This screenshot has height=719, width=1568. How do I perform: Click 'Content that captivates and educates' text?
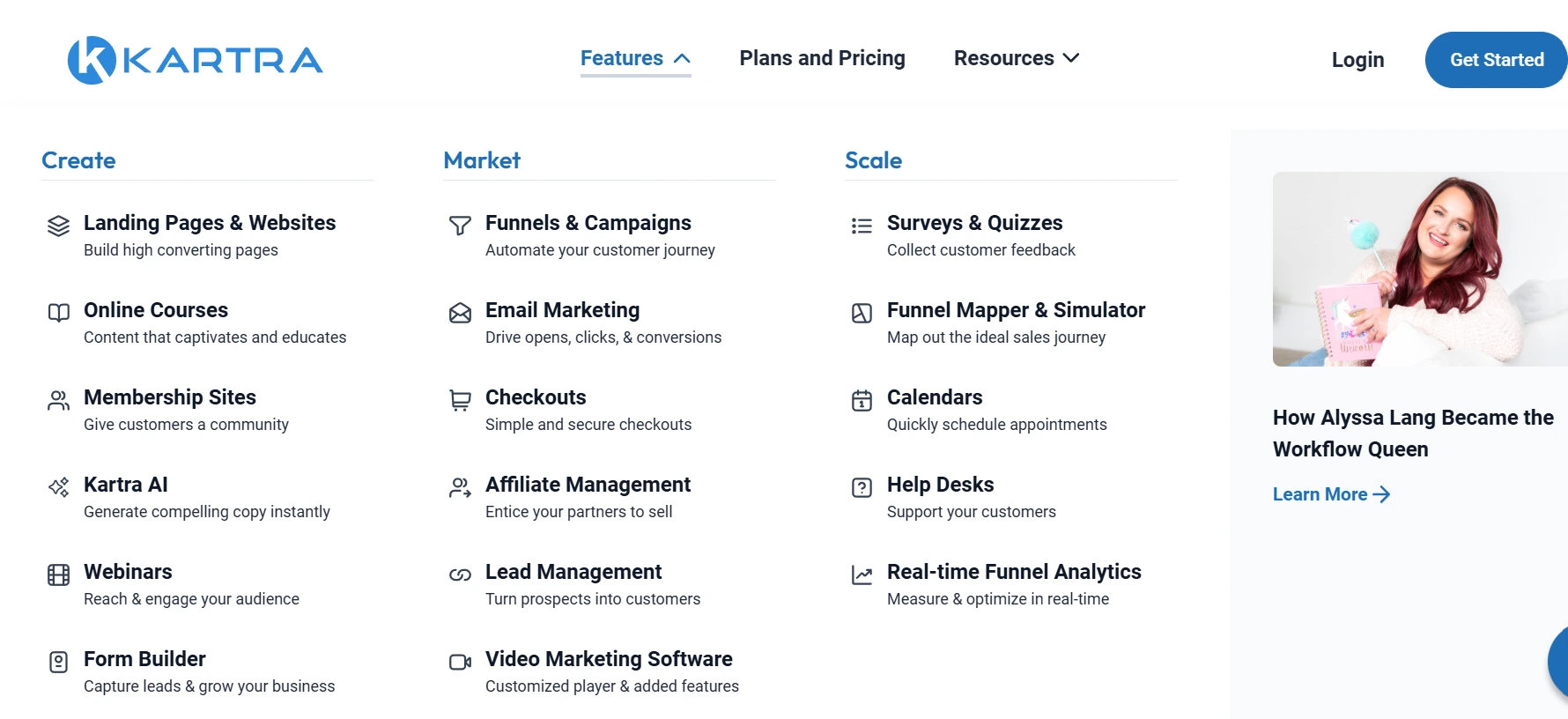215,337
